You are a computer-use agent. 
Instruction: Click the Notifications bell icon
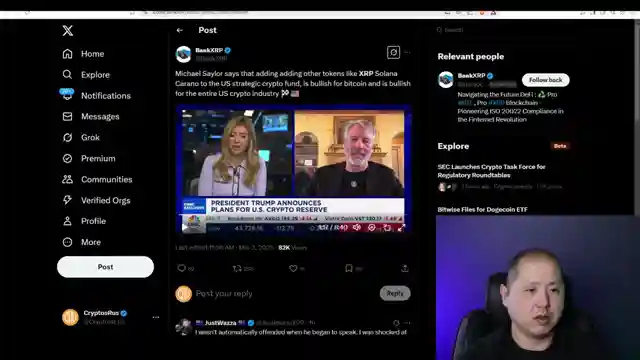coord(67,96)
